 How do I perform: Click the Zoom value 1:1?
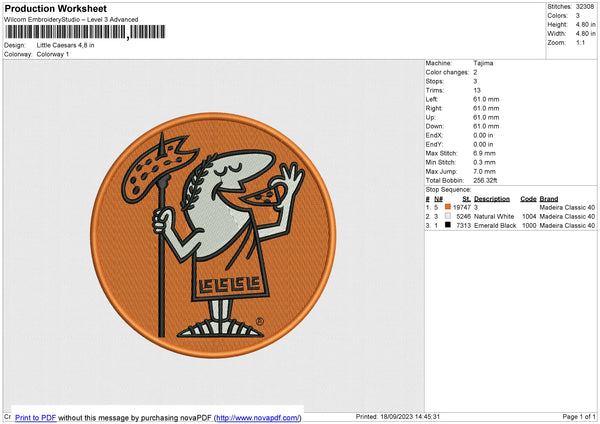[580, 42]
